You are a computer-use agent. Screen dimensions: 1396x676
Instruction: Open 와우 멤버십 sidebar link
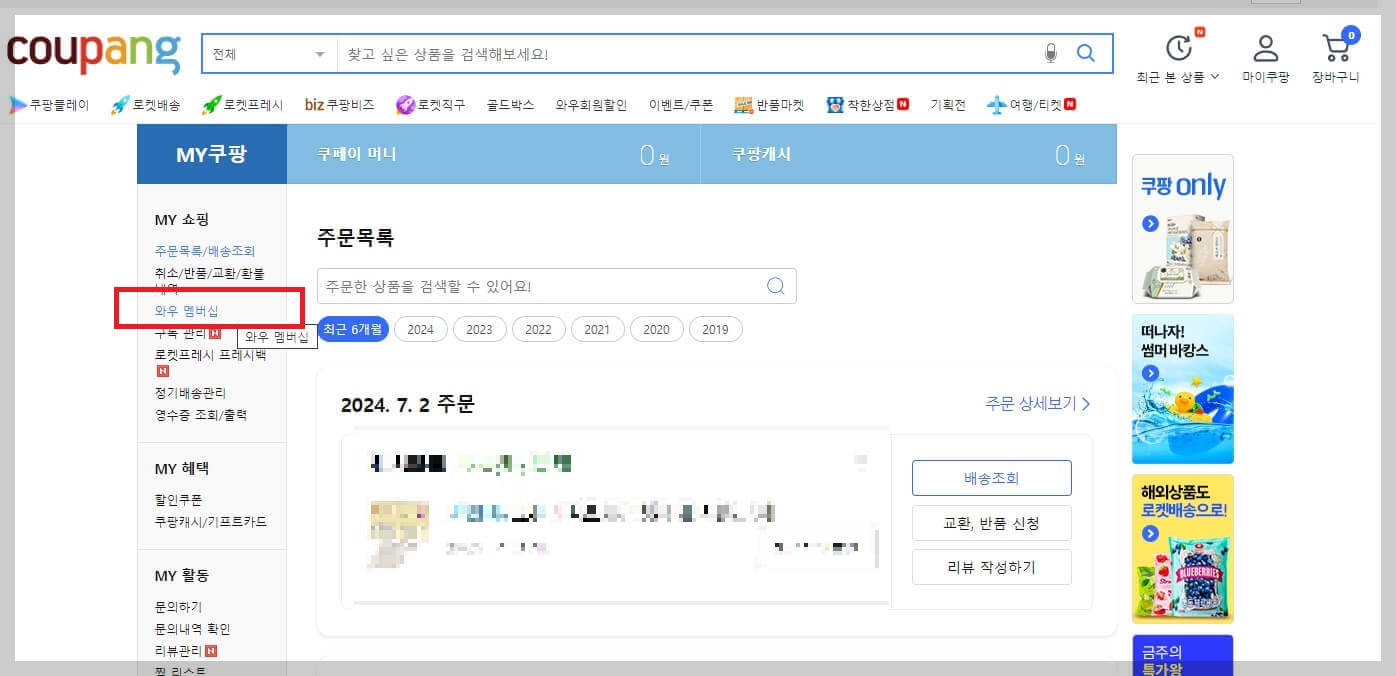point(187,311)
